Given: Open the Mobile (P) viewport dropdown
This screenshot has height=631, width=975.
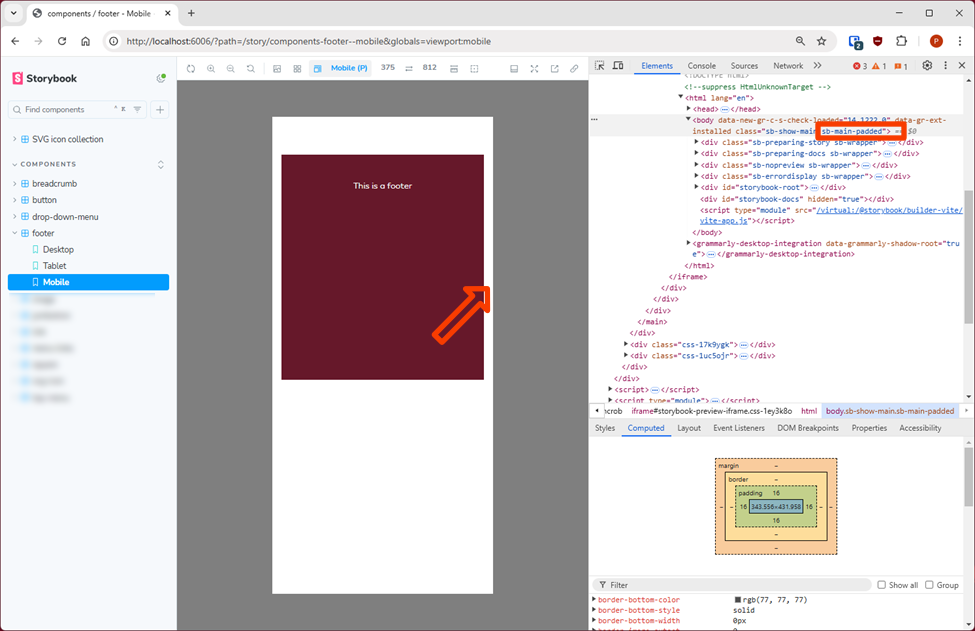Looking at the screenshot, I should pos(341,68).
